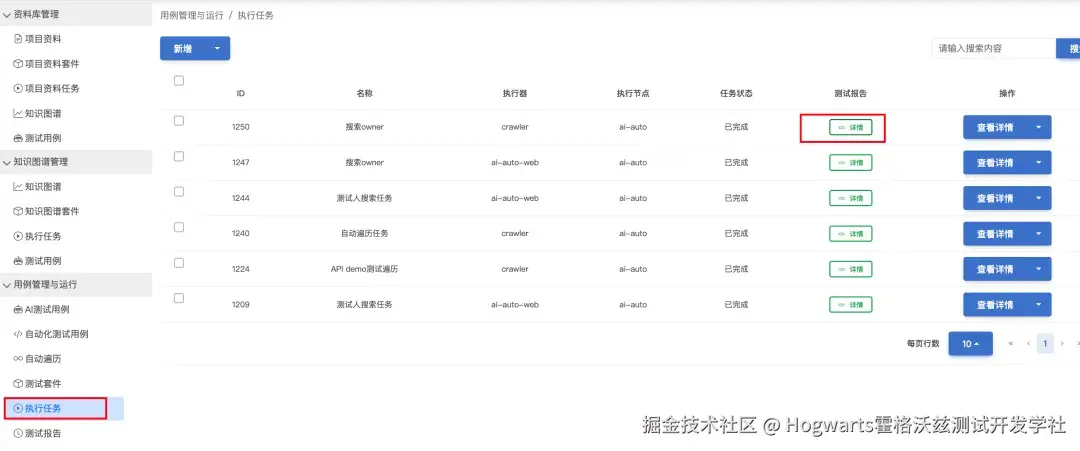
Task: Open 详情 report link for task 1244
Action: pos(851,198)
